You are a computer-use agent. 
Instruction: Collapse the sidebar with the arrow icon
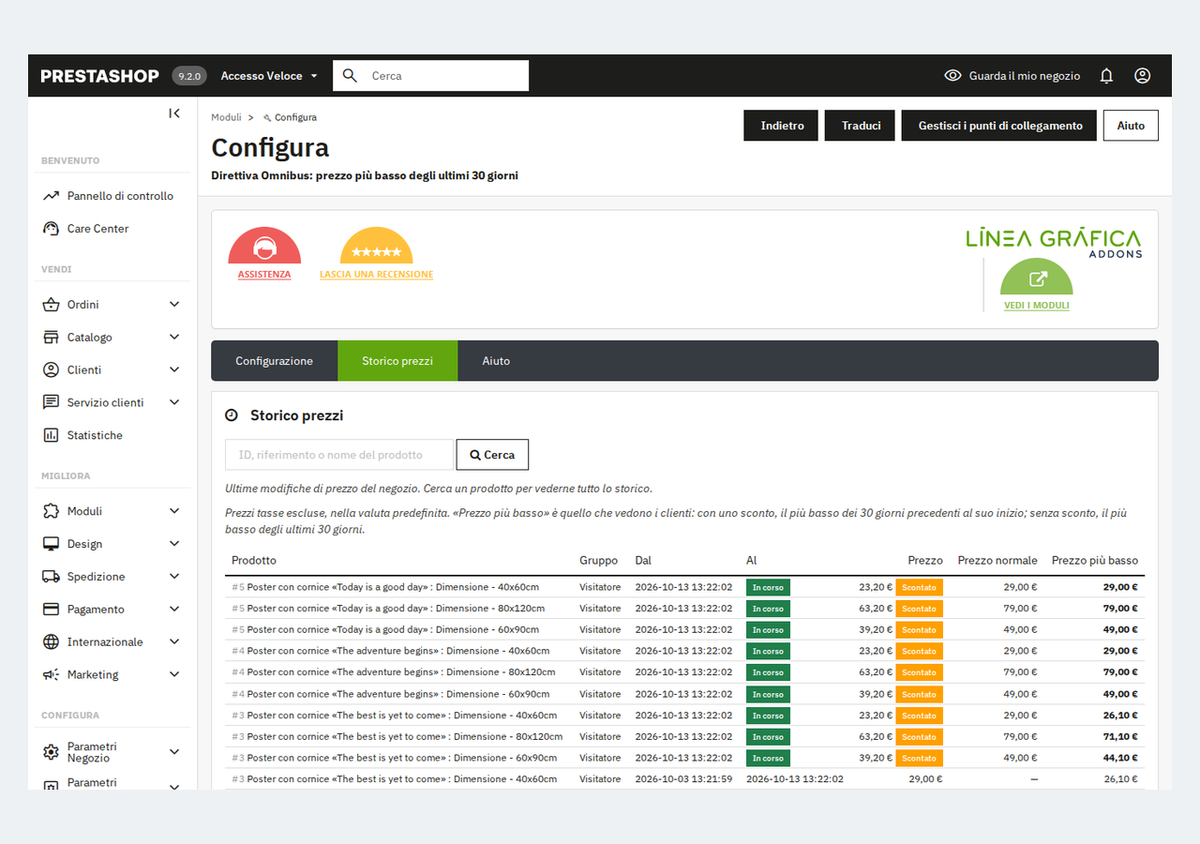click(174, 113)
